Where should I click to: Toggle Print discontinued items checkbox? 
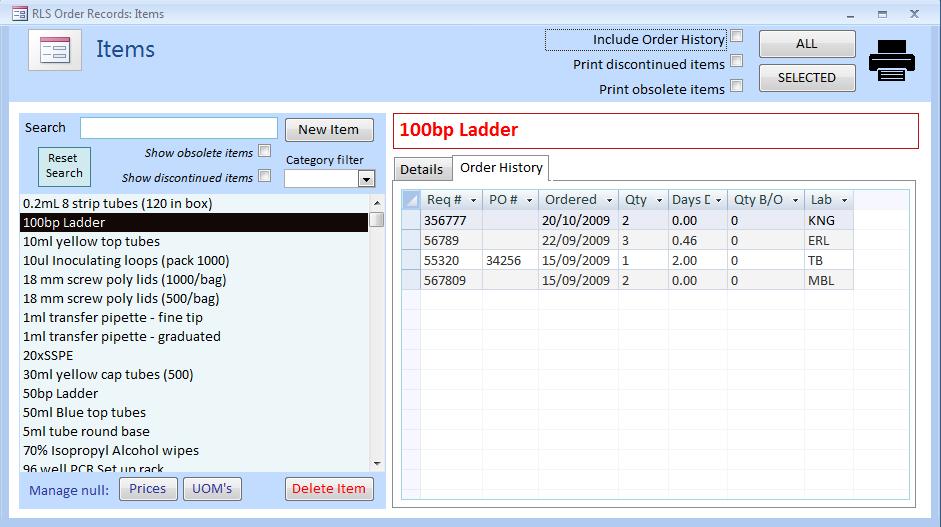(736, 62)
